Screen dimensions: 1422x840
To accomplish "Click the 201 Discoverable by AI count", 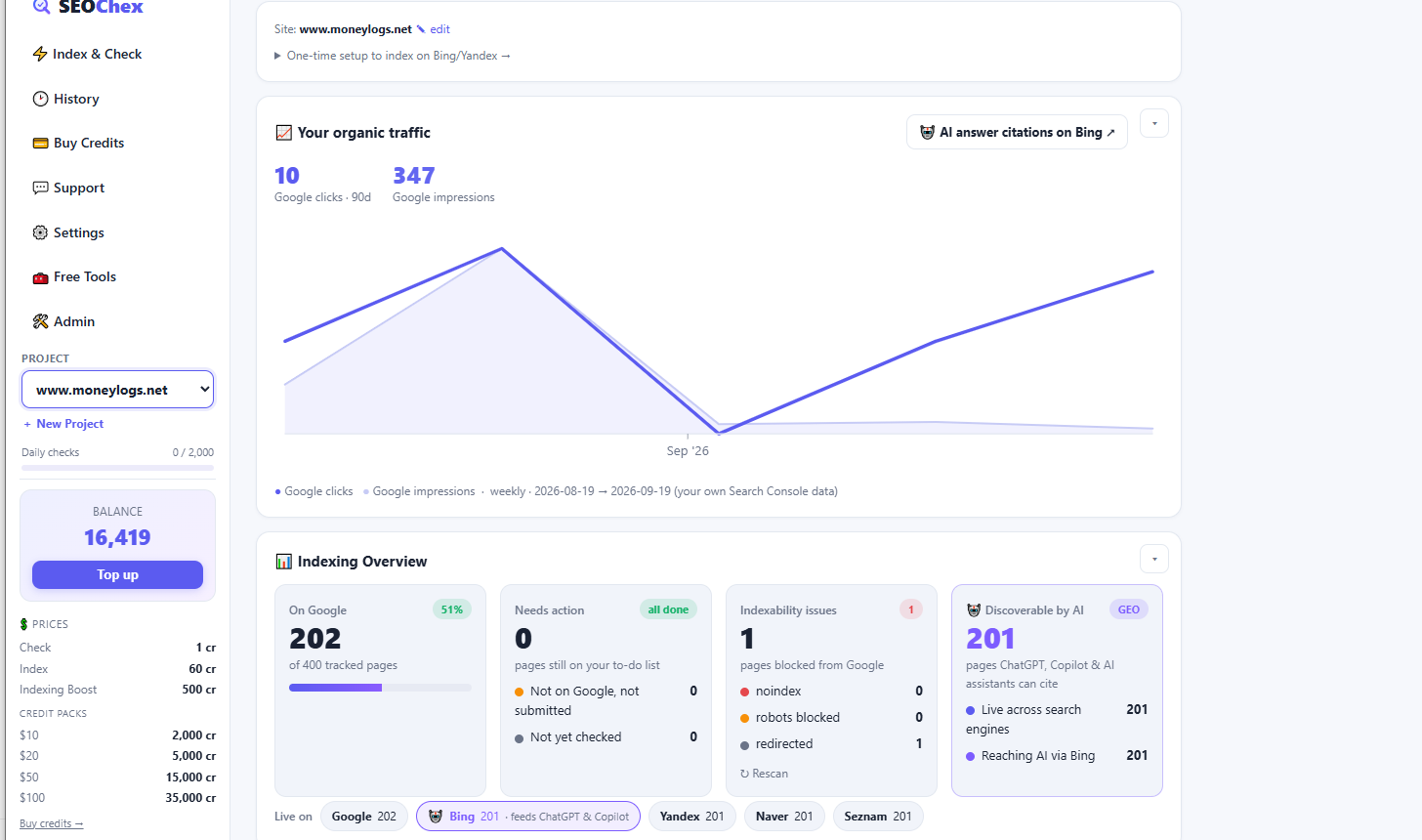I will point(990,639).
